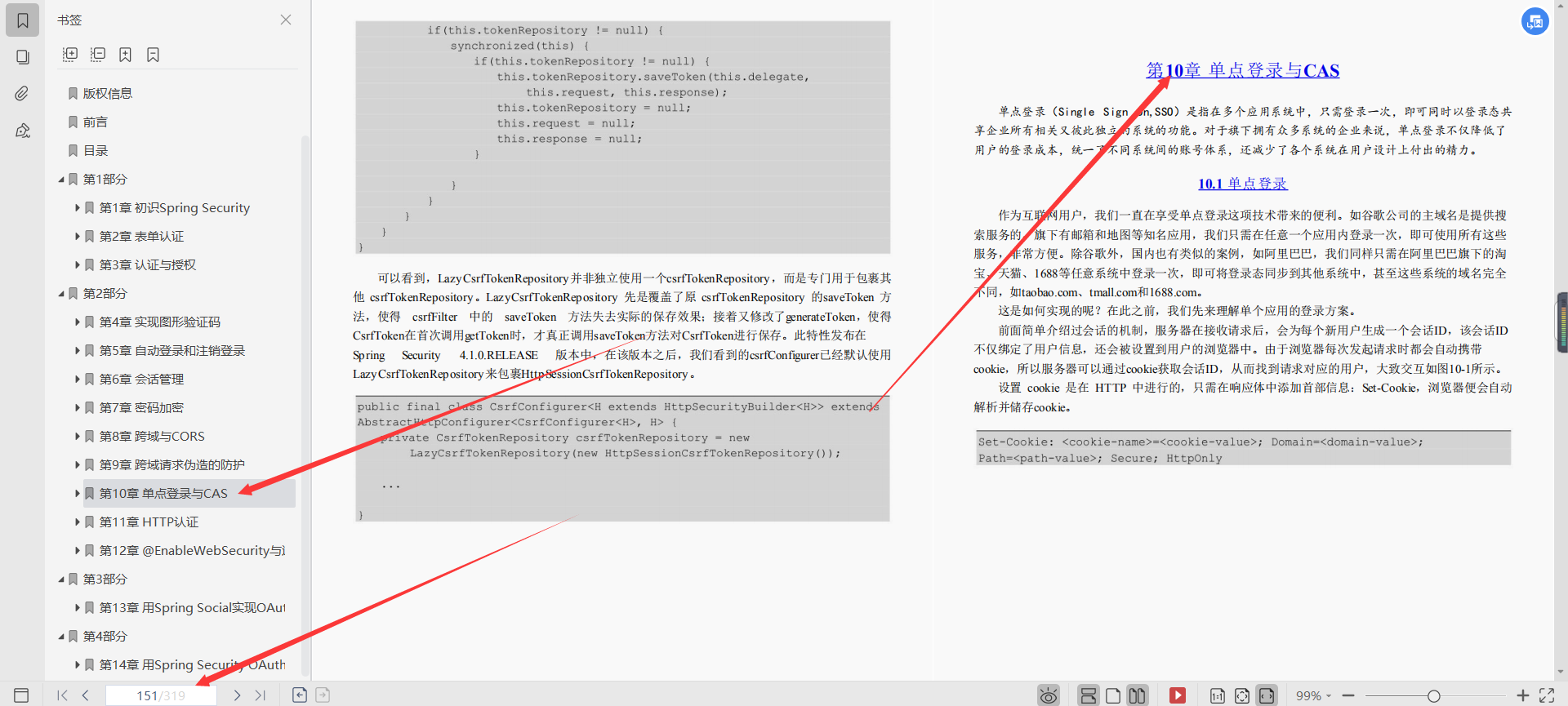Switch to two-page view
This screenshot has height=706, width=1568.
click(1137, 695)
